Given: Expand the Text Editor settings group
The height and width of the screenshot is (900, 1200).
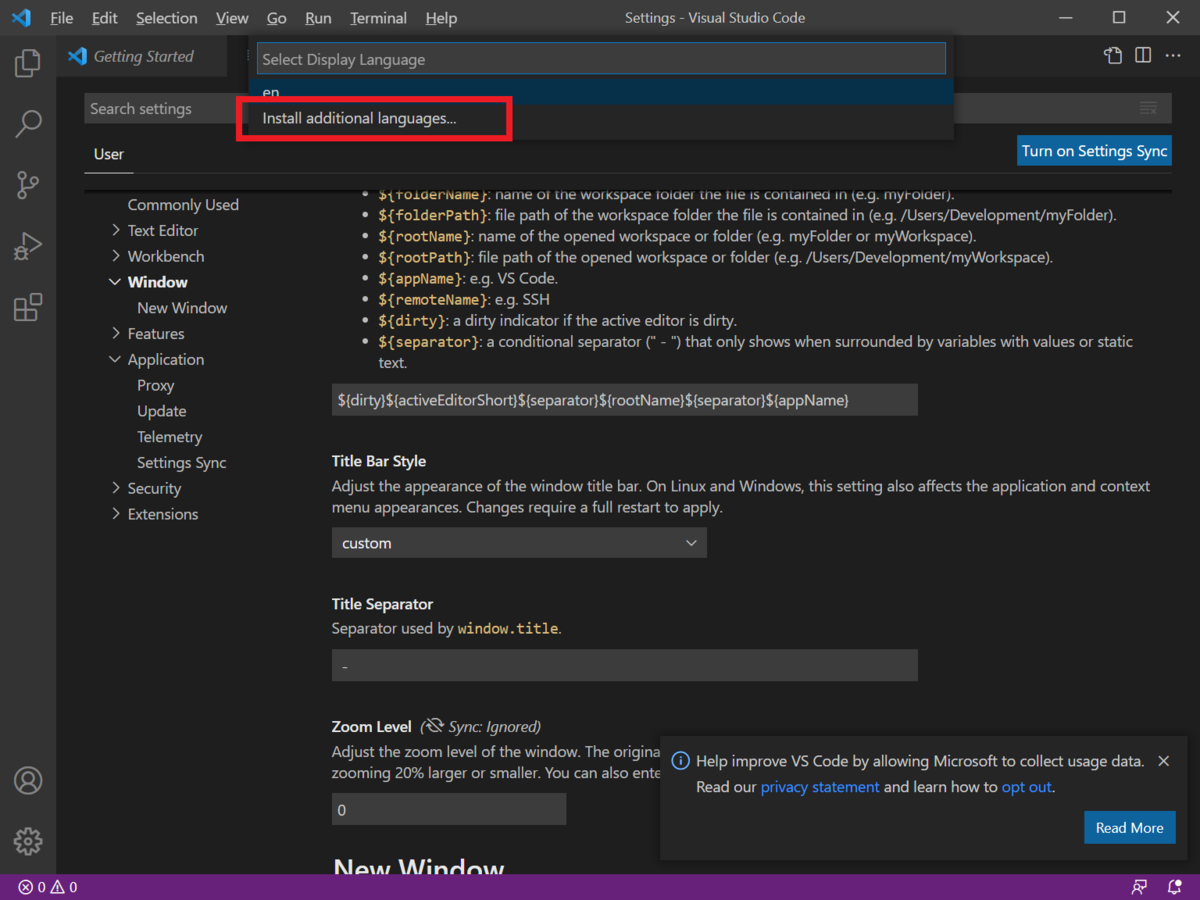Looking at the screenshot, I should (x=116, y=230).
